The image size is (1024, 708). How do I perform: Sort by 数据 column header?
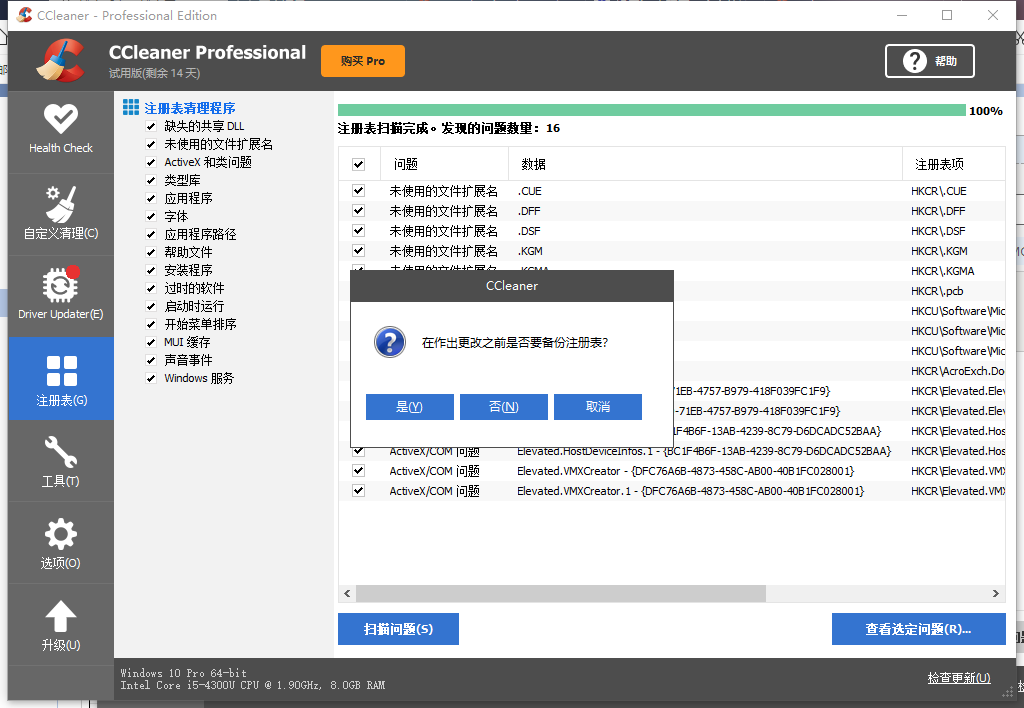tap(705, 164)
